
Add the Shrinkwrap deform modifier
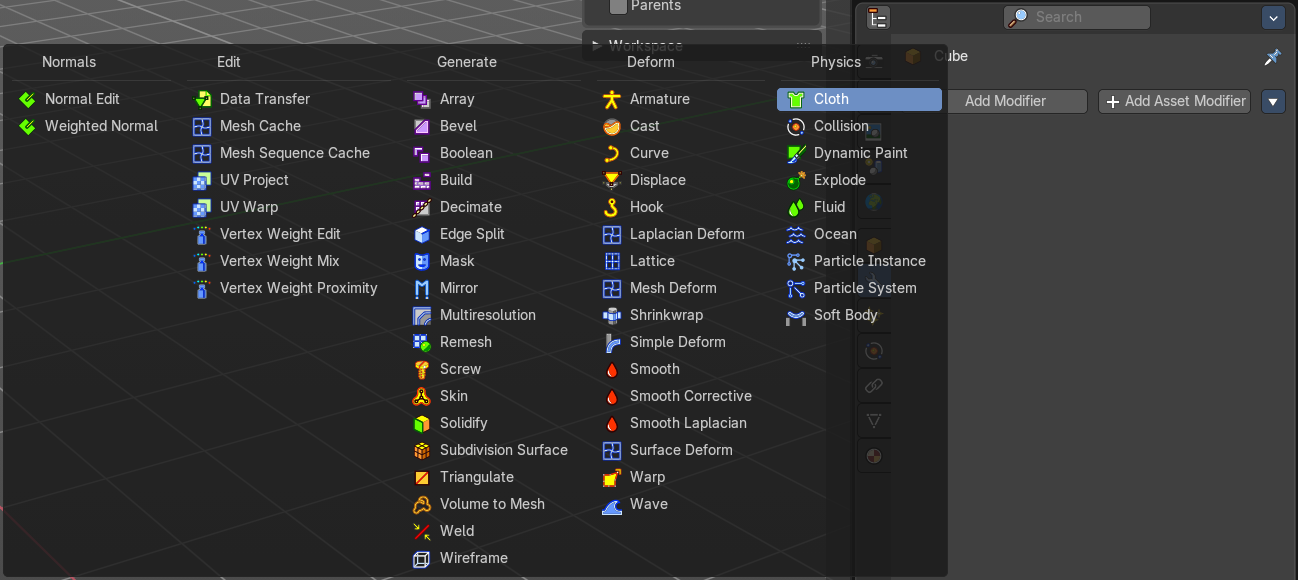click(x=682, y=315)
